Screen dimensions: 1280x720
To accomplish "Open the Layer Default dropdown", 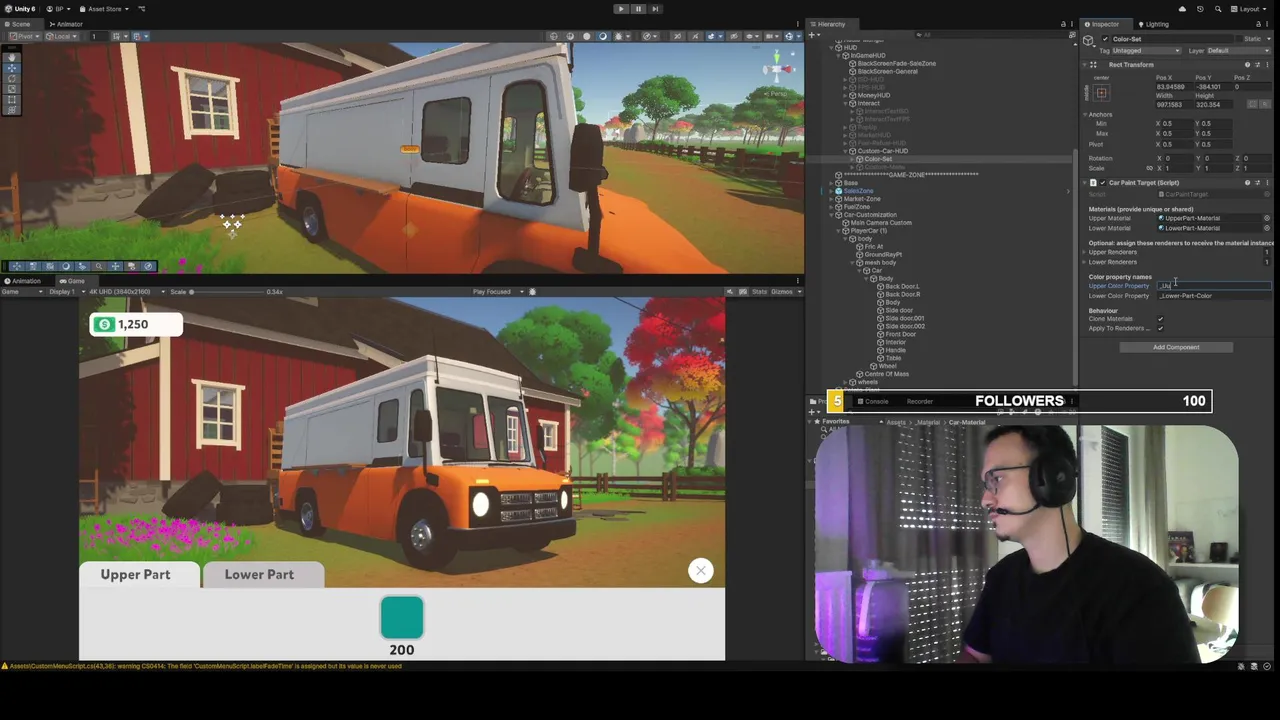I will click(1236, 51).
